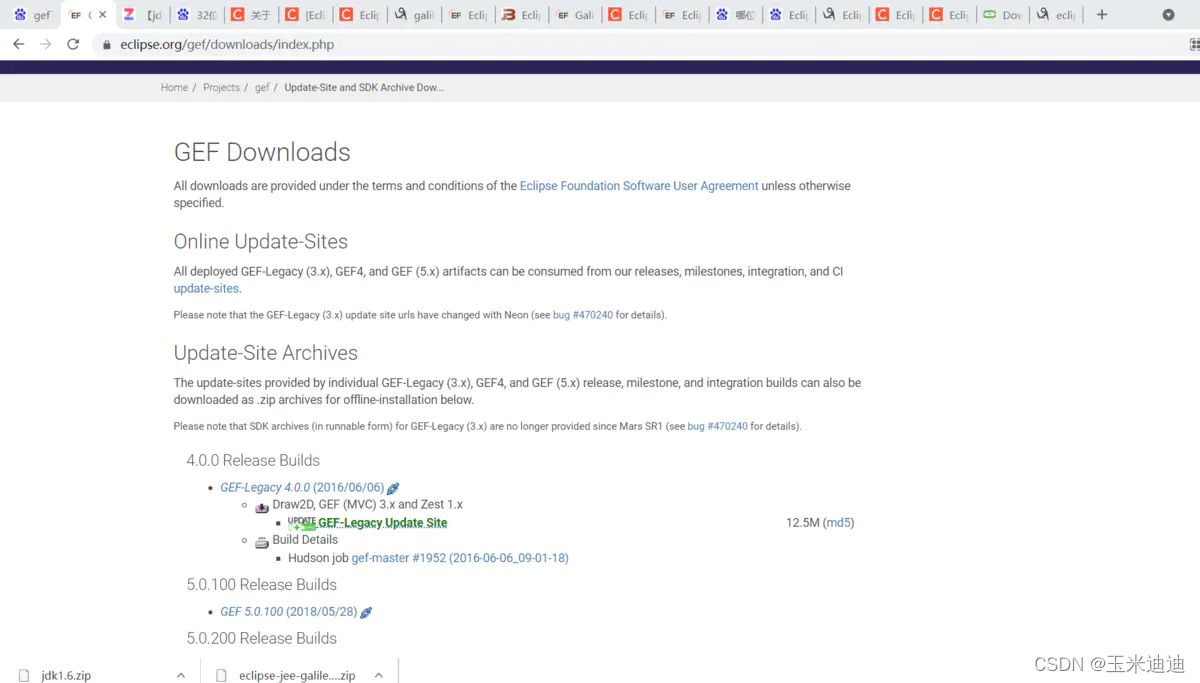Open gef-master #1952 Hudson job link

(460, 558)
